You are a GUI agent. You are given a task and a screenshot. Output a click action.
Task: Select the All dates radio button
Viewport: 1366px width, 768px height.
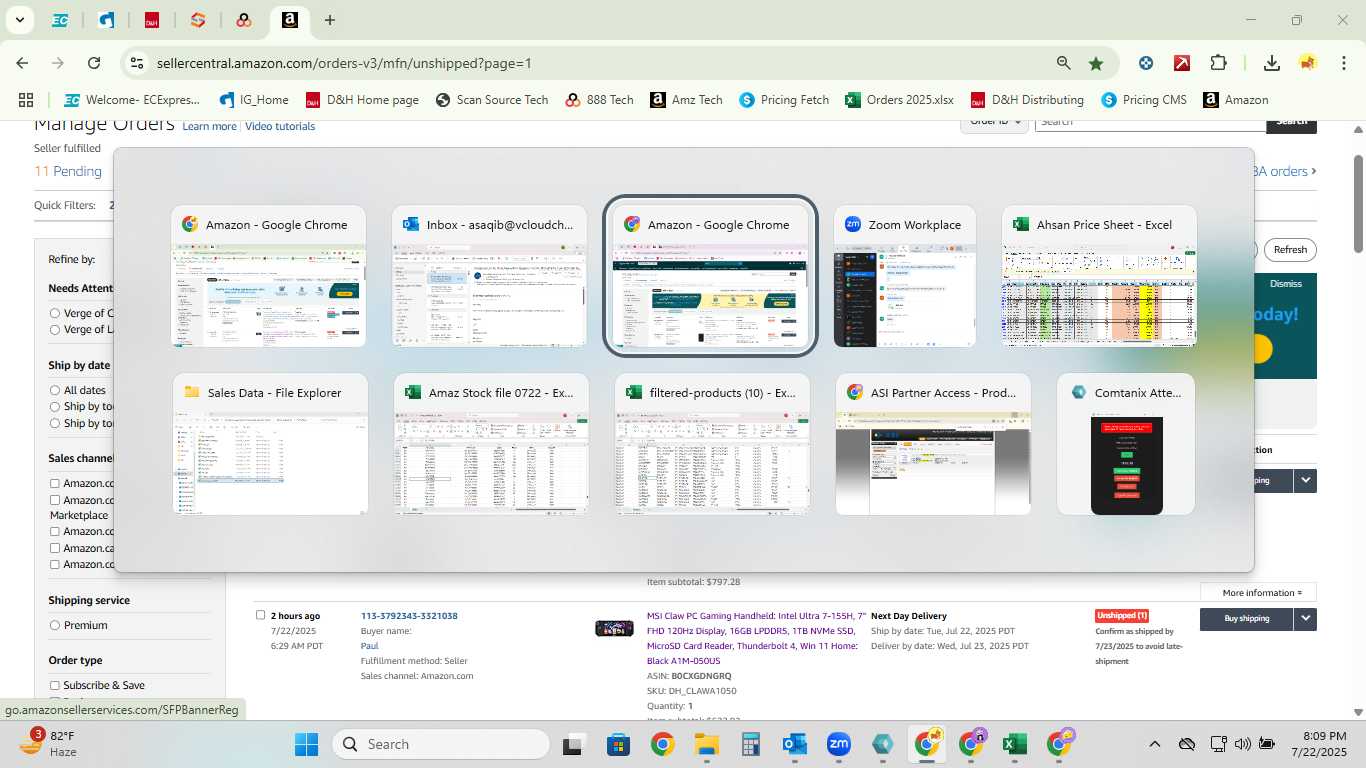(55, 390)
